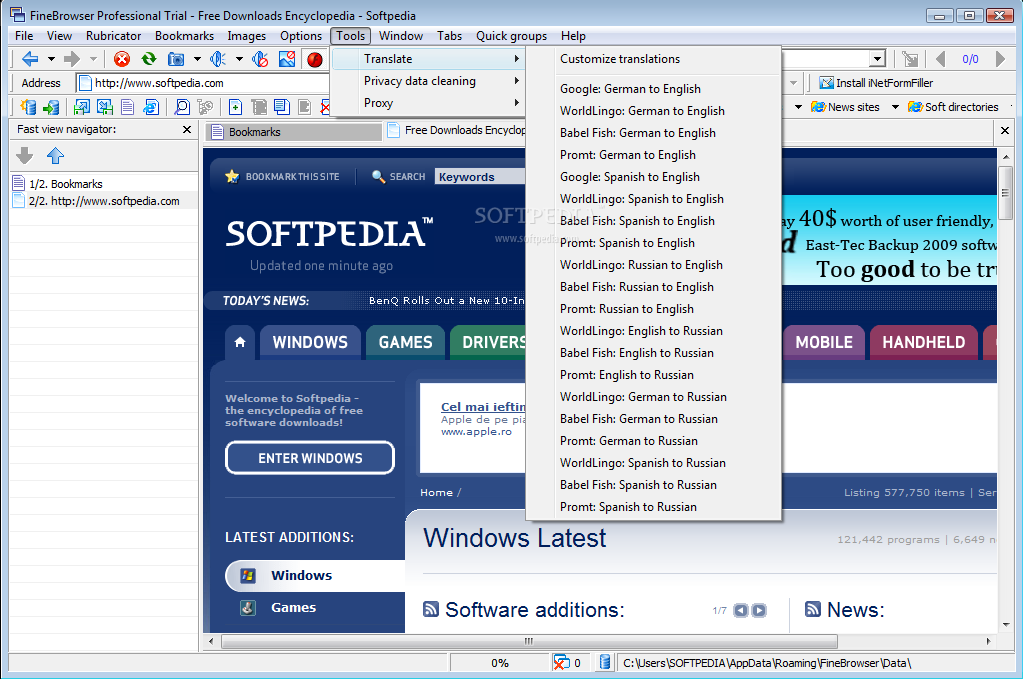Image resolution: width=1023 pixels, height=679 pixels.
Task: Choose Customize translations in submenu
Action: [x=653, y=59]
